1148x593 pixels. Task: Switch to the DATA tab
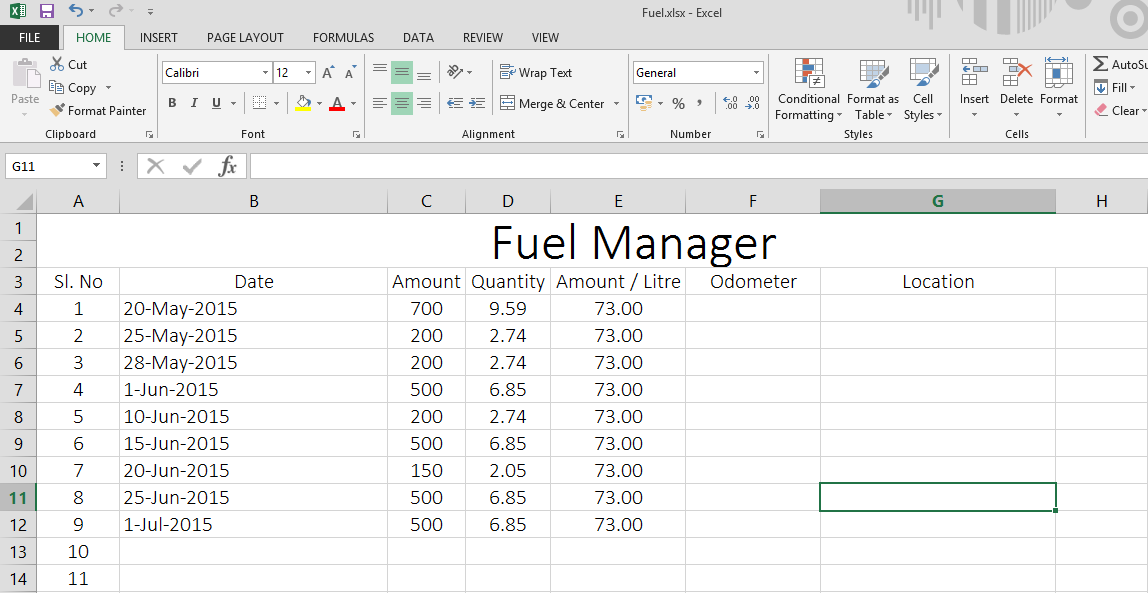418,37
